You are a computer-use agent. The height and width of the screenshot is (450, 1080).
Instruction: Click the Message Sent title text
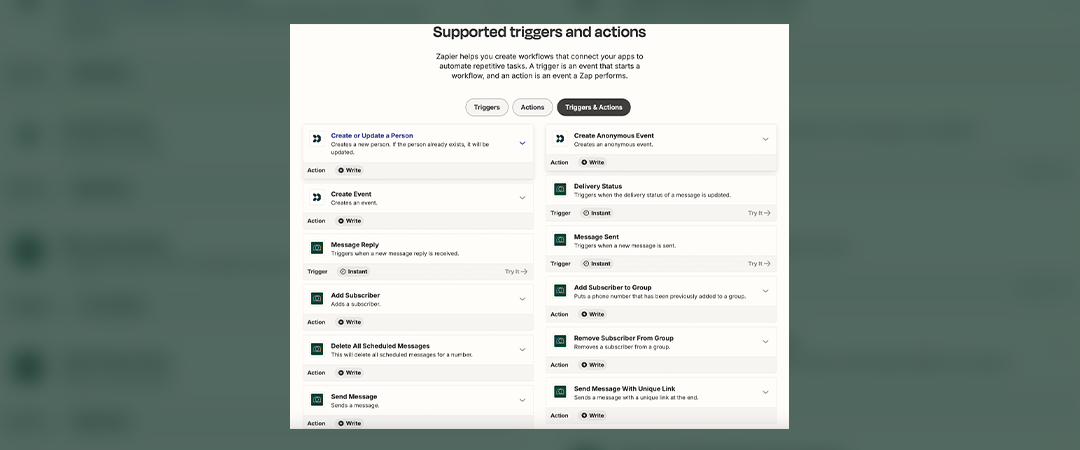coord(596,237)
